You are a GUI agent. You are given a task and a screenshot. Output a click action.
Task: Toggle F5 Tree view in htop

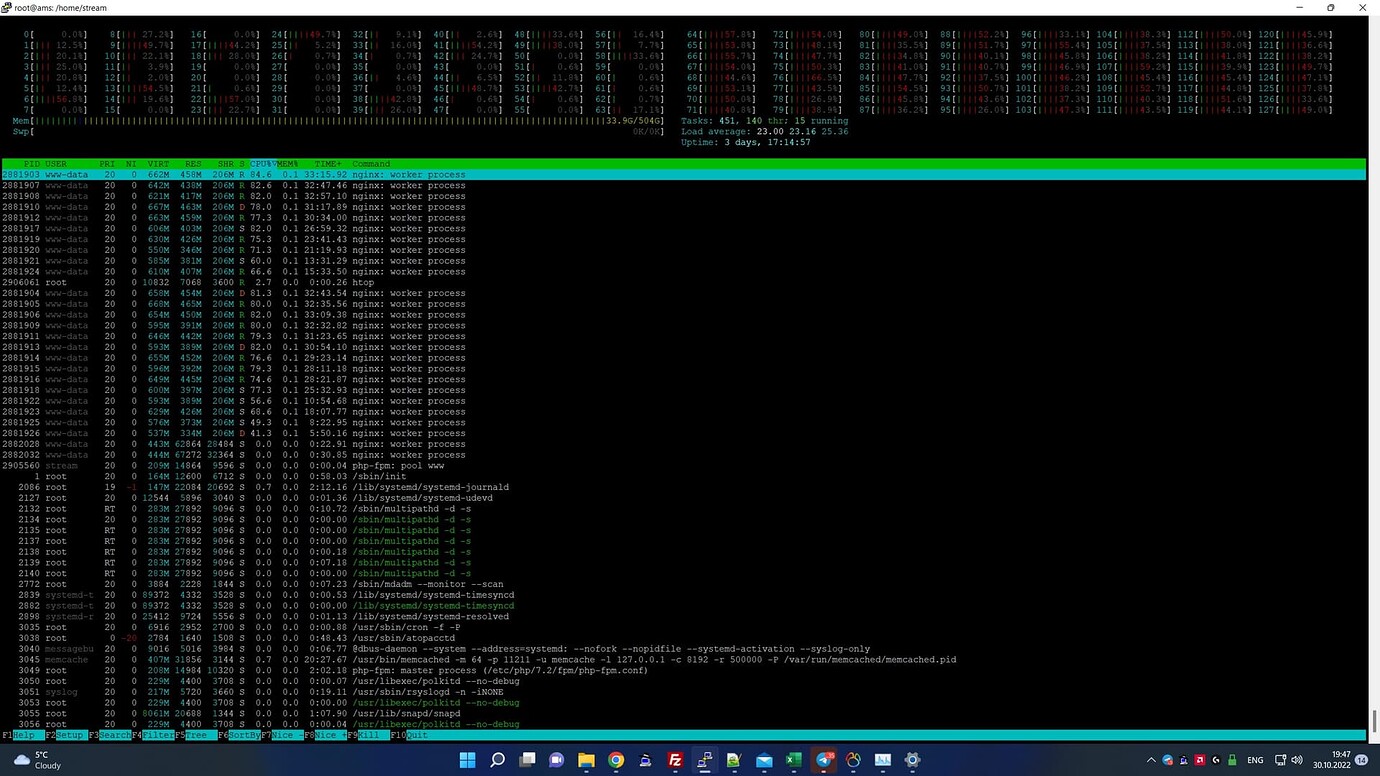click(195, 735)
